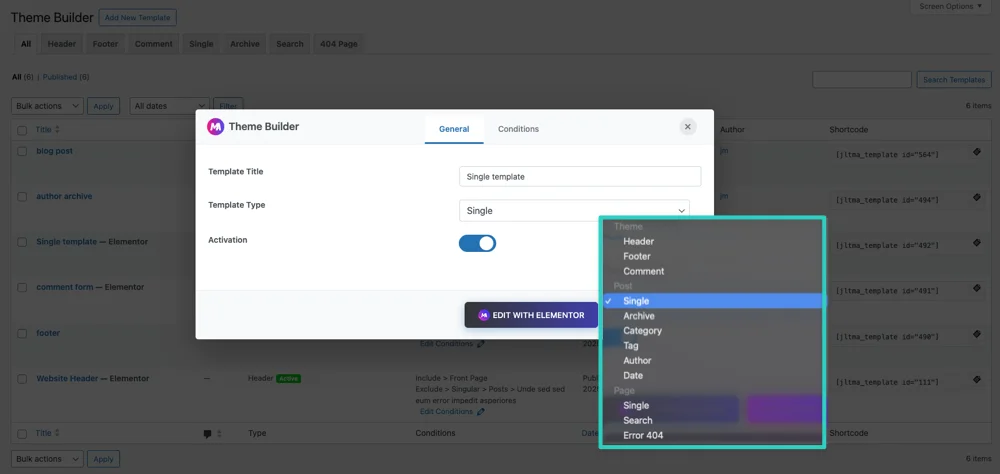The height and width of the screenshot is (474, 1000).
Task: Focus the search templates text box
Action: [862, 80]
